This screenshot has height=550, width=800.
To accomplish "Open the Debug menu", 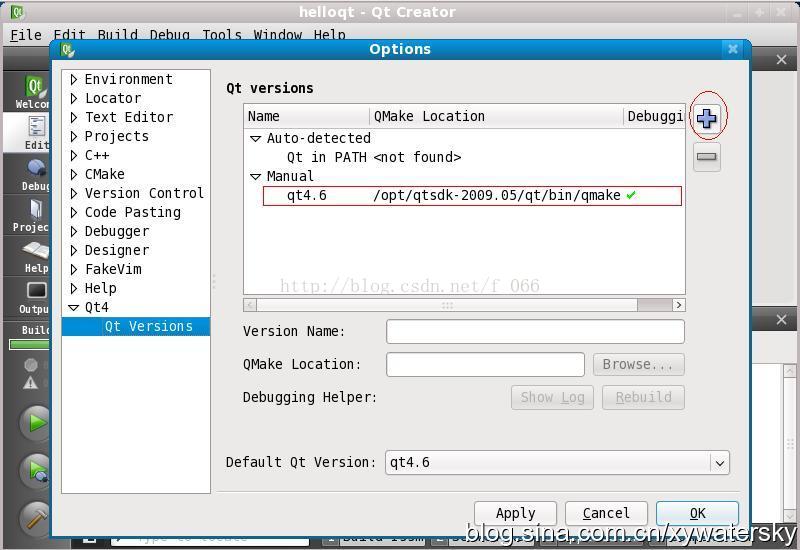I will (170, 35).
